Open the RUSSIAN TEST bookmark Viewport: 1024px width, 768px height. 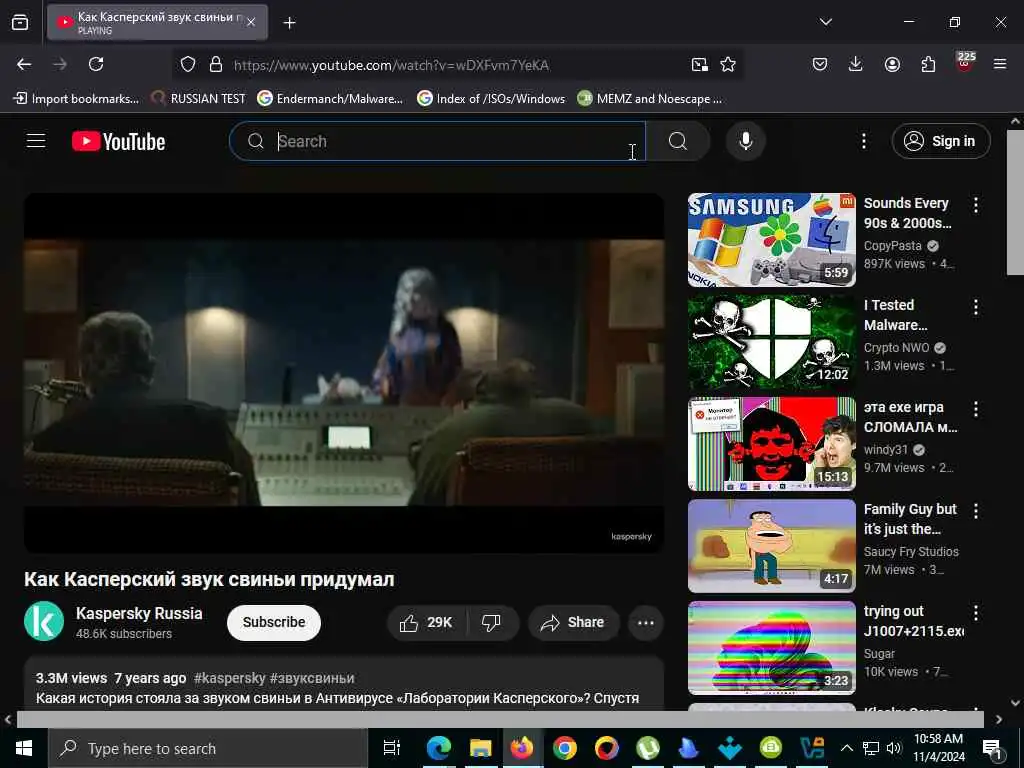point(199,99)
